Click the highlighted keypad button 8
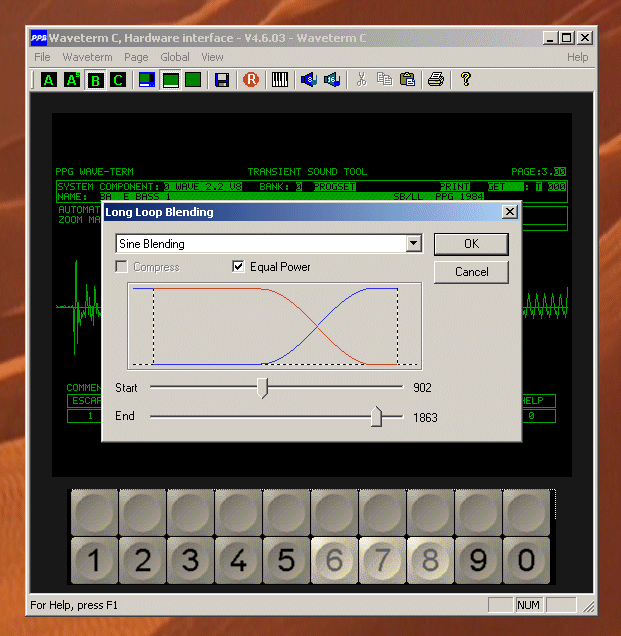 pos(430,560)
